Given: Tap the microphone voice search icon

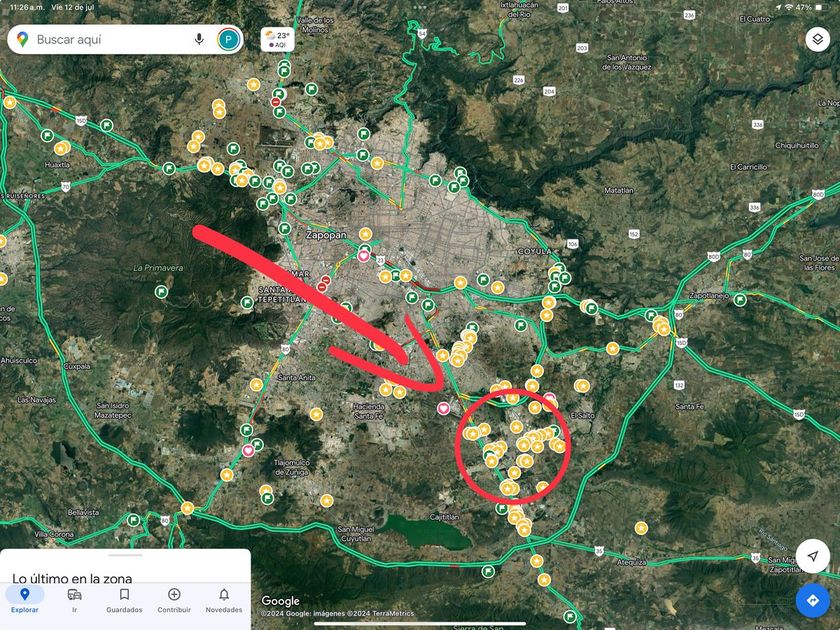Looking at the screenshot, I should point(199,39).
